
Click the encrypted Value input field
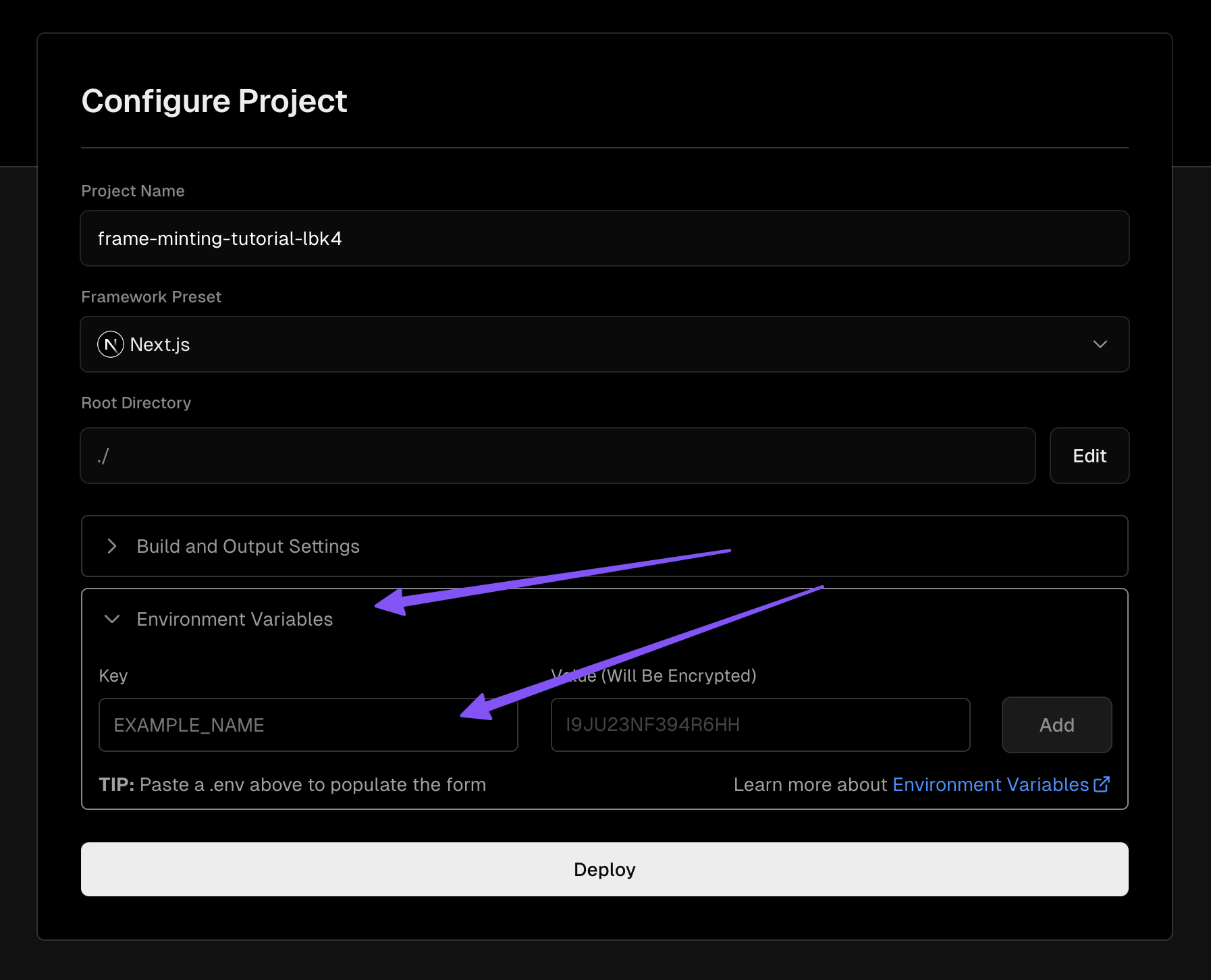[x=760, y=725]
